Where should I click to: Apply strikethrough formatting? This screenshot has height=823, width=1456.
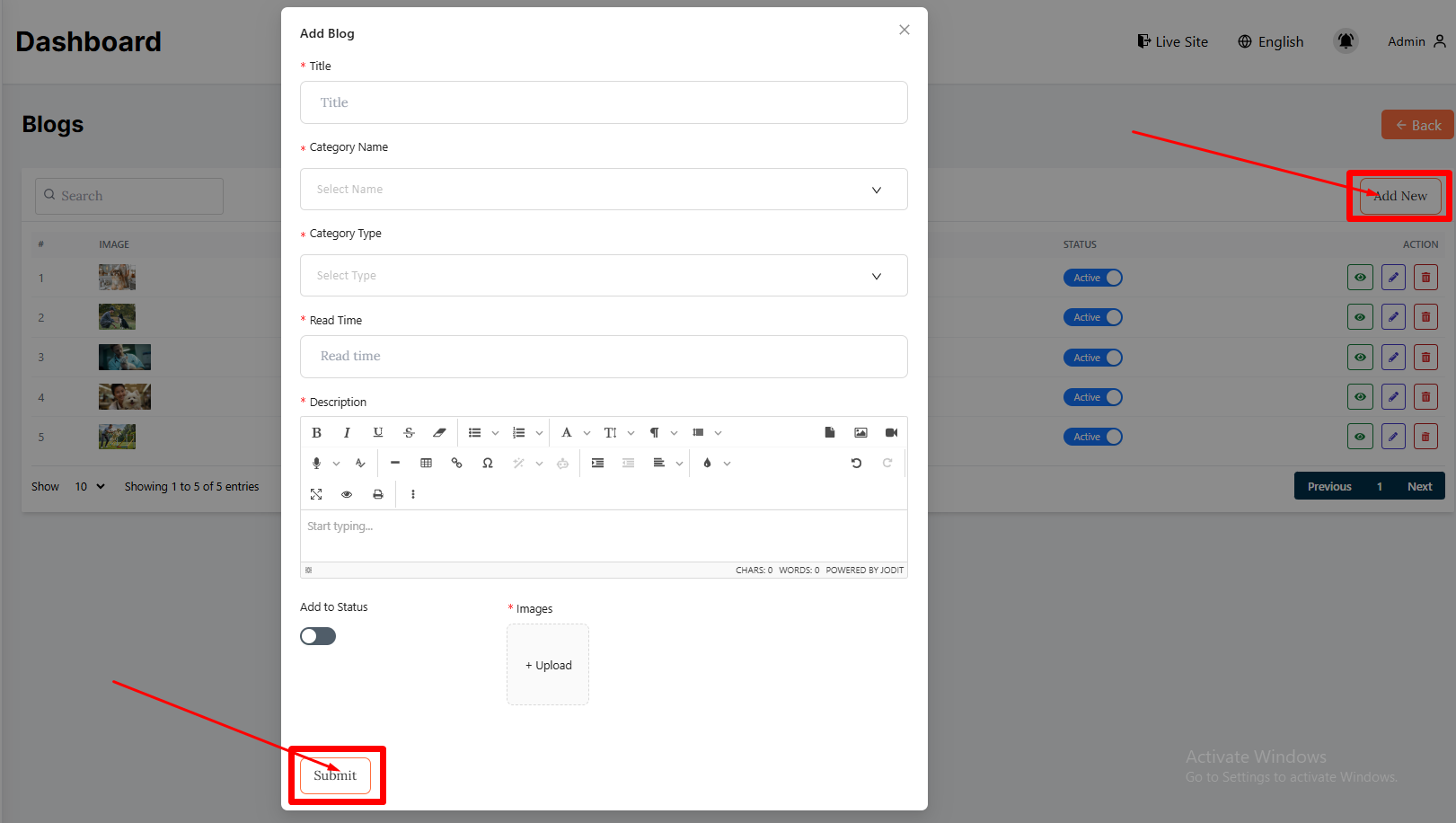pos(409,433)
